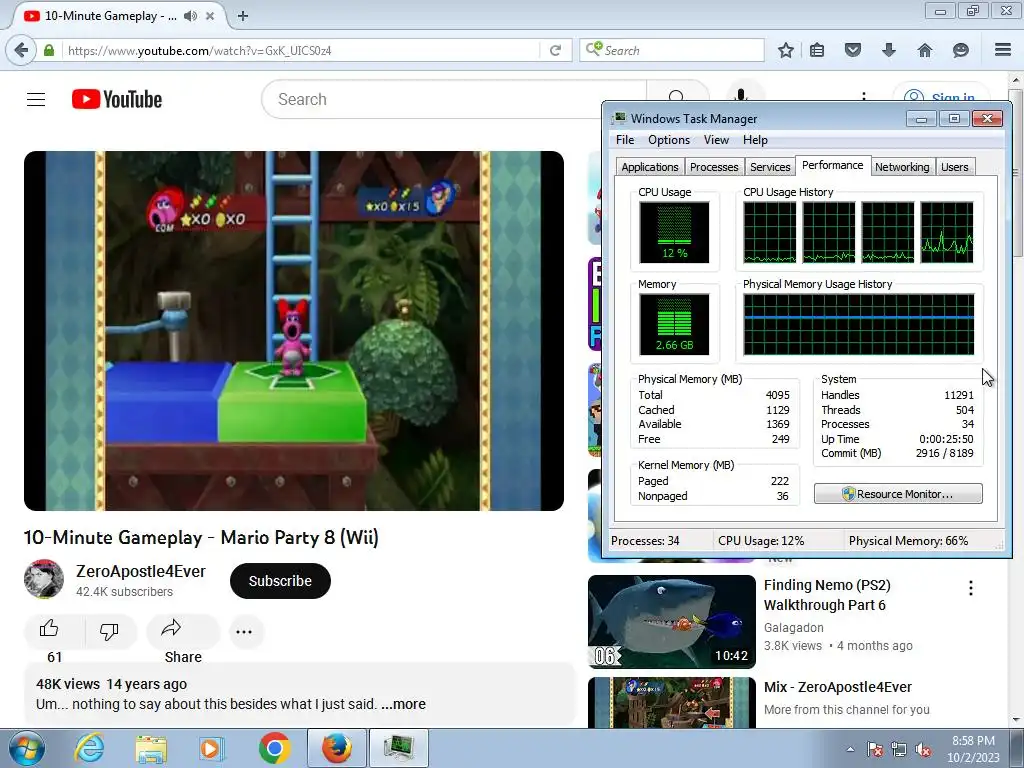Open a new tab with the plus button

pyautogui.click(x=243, y=16)
